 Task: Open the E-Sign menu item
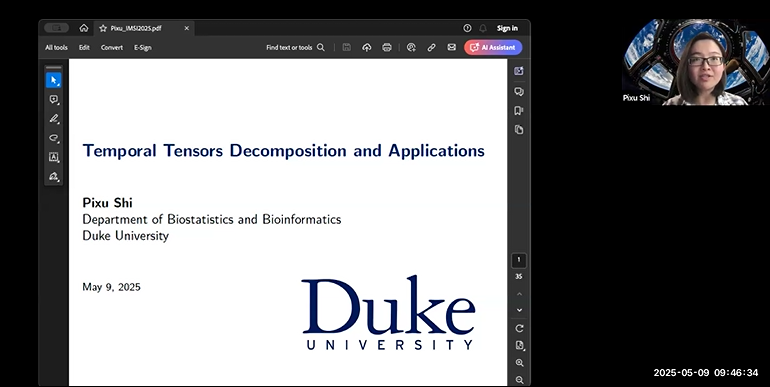[143, 48]
